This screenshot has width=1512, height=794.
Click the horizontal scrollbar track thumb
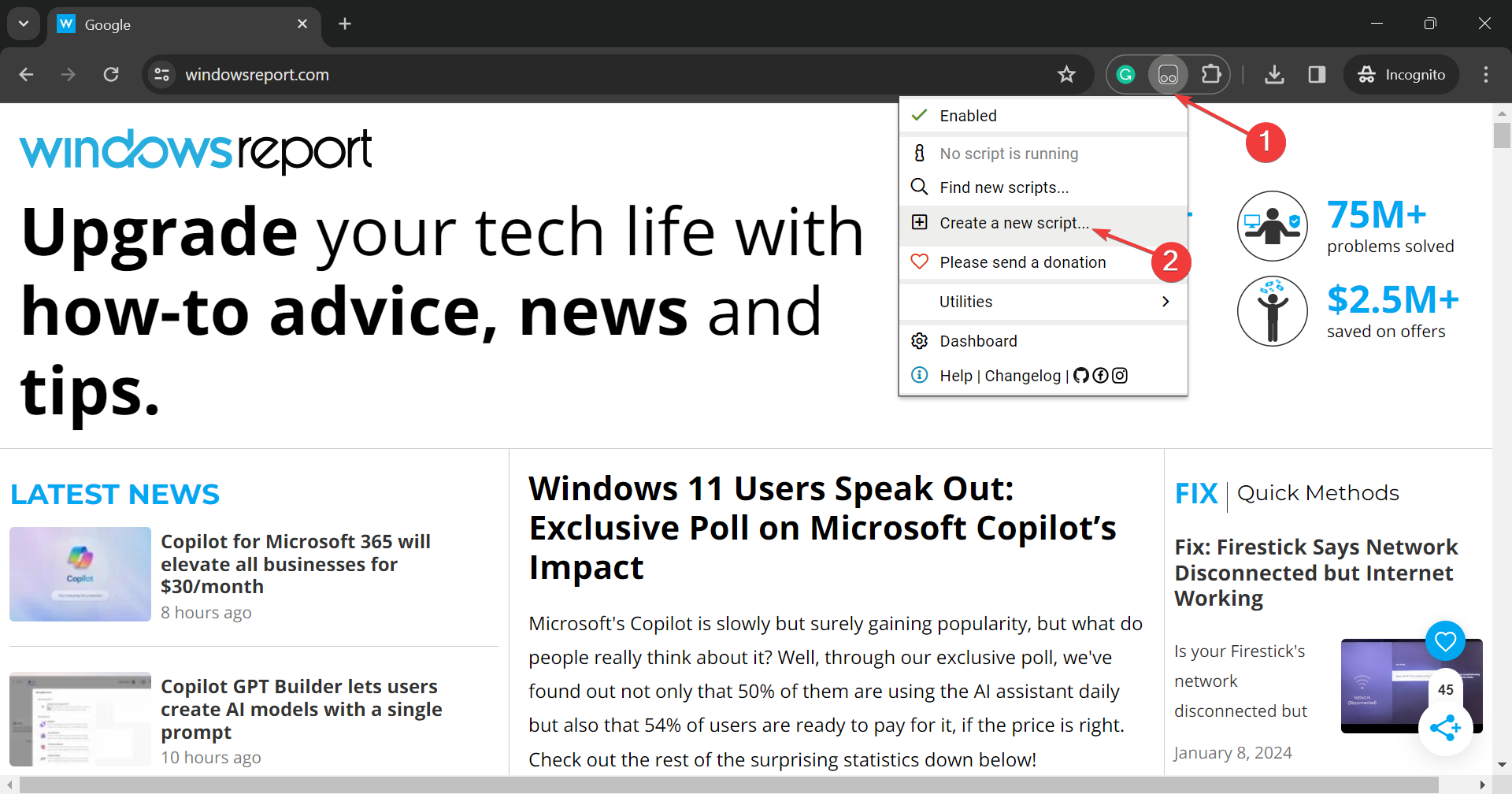pos(729,785)
